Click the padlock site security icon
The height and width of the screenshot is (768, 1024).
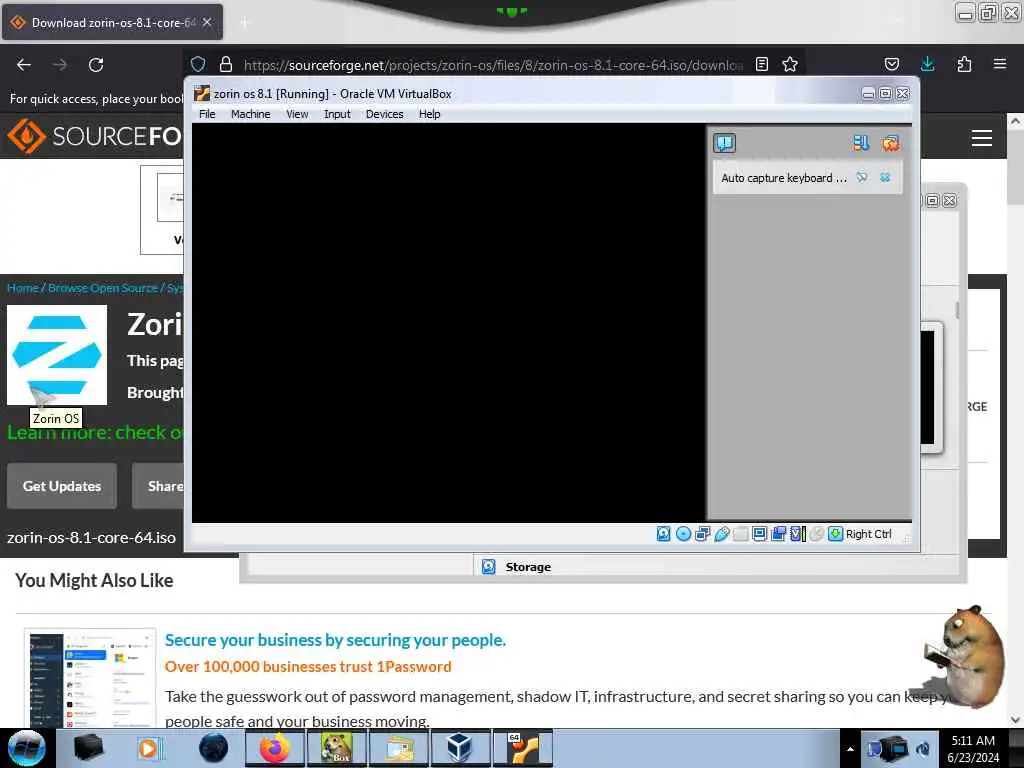pos(226,64)
